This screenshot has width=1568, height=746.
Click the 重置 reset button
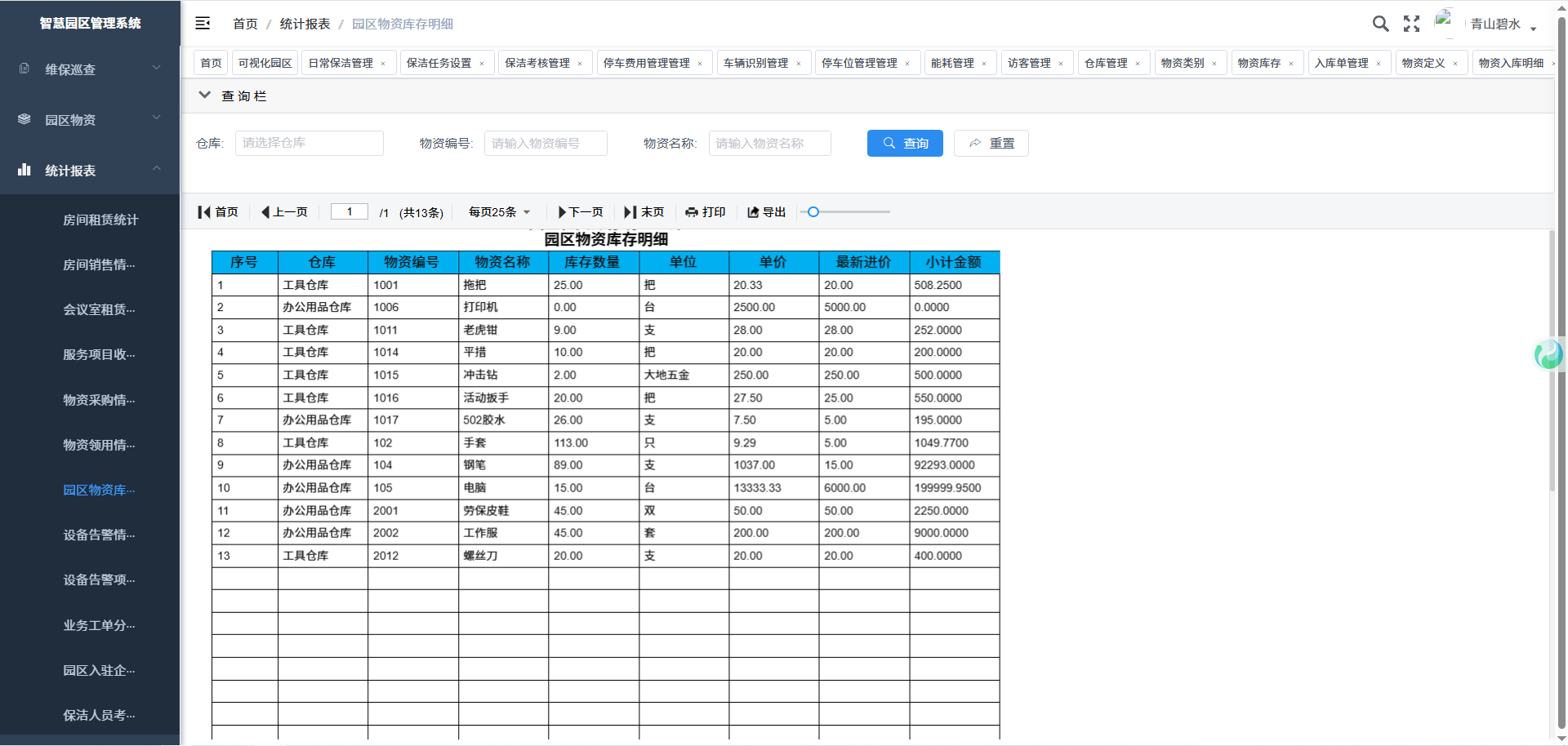pos(991,143)
